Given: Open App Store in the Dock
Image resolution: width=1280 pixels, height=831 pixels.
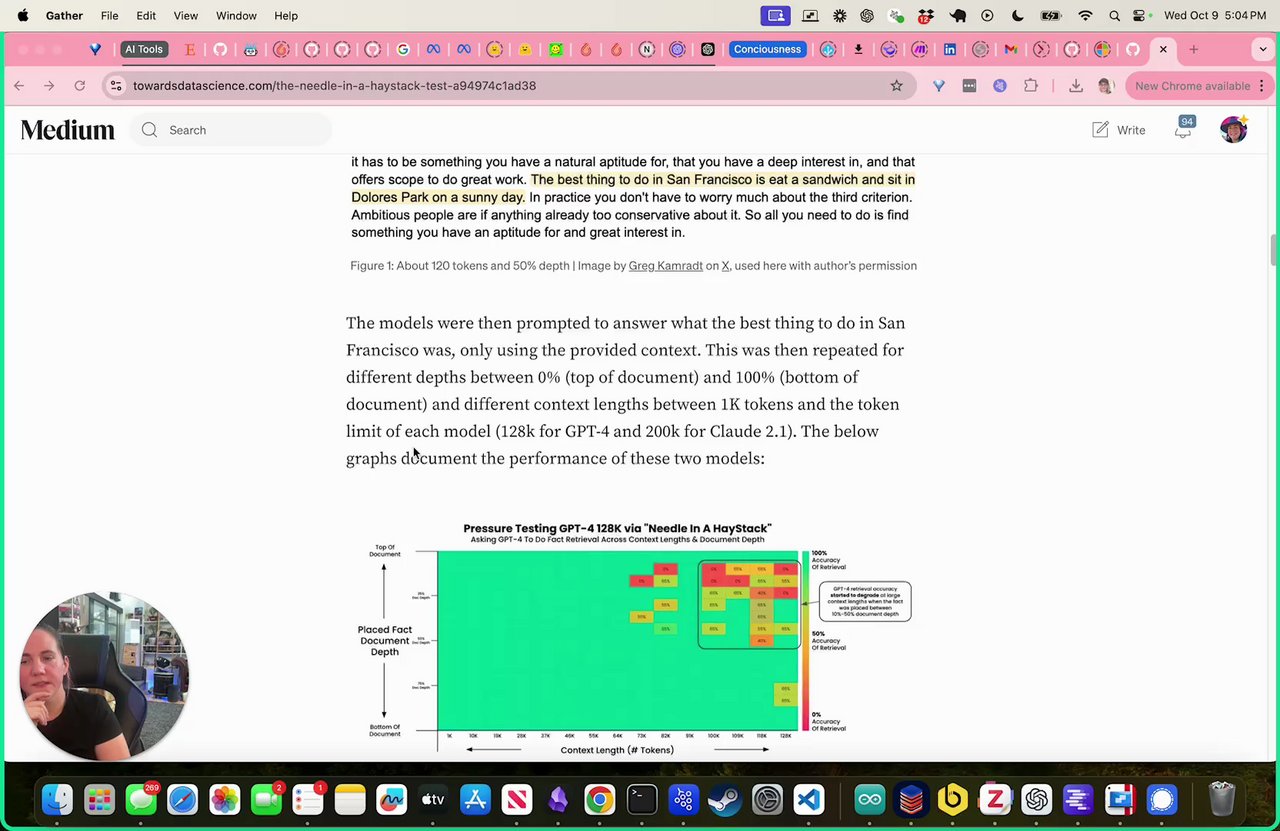Looking at the screenshot, I should 475,800.
